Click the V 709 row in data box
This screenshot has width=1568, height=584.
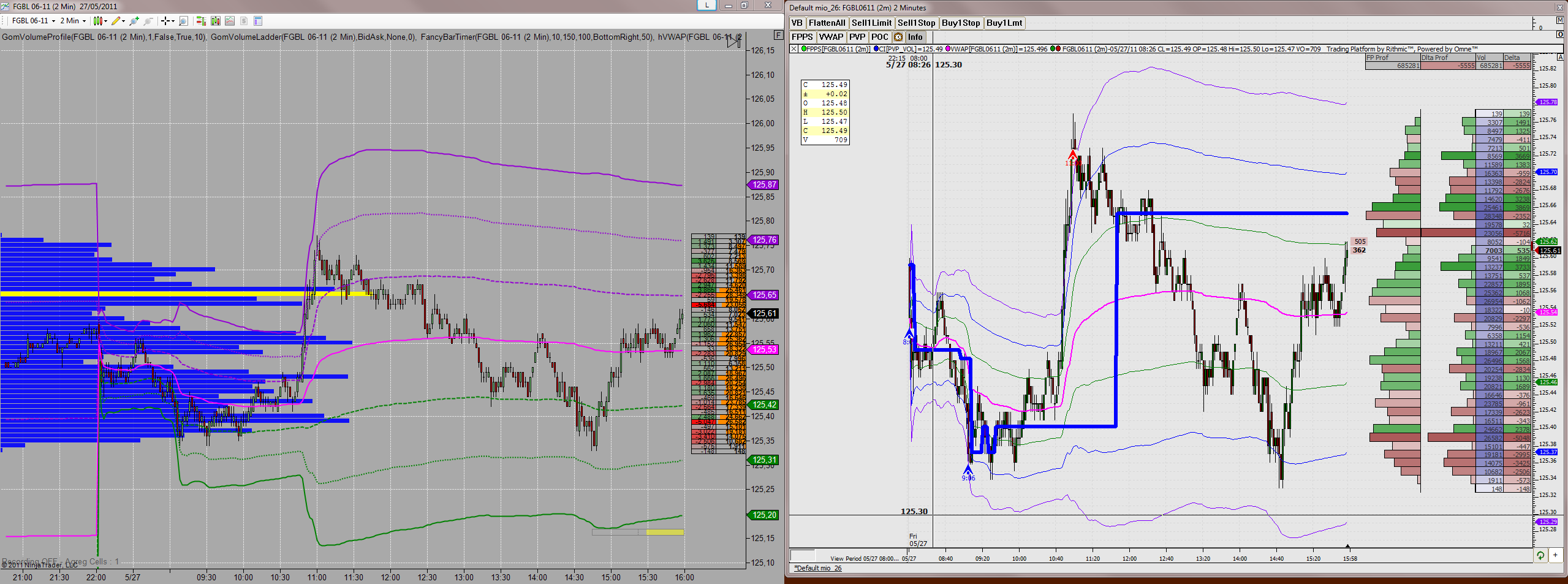click(x=825, y=140)
